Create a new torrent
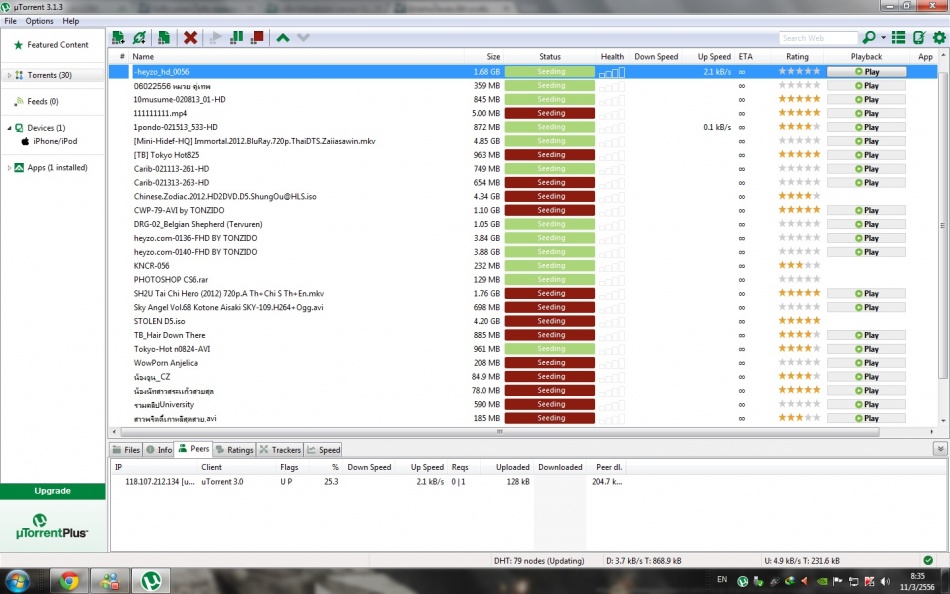This screenshot has width=950, height=594. tap(164, 36)
